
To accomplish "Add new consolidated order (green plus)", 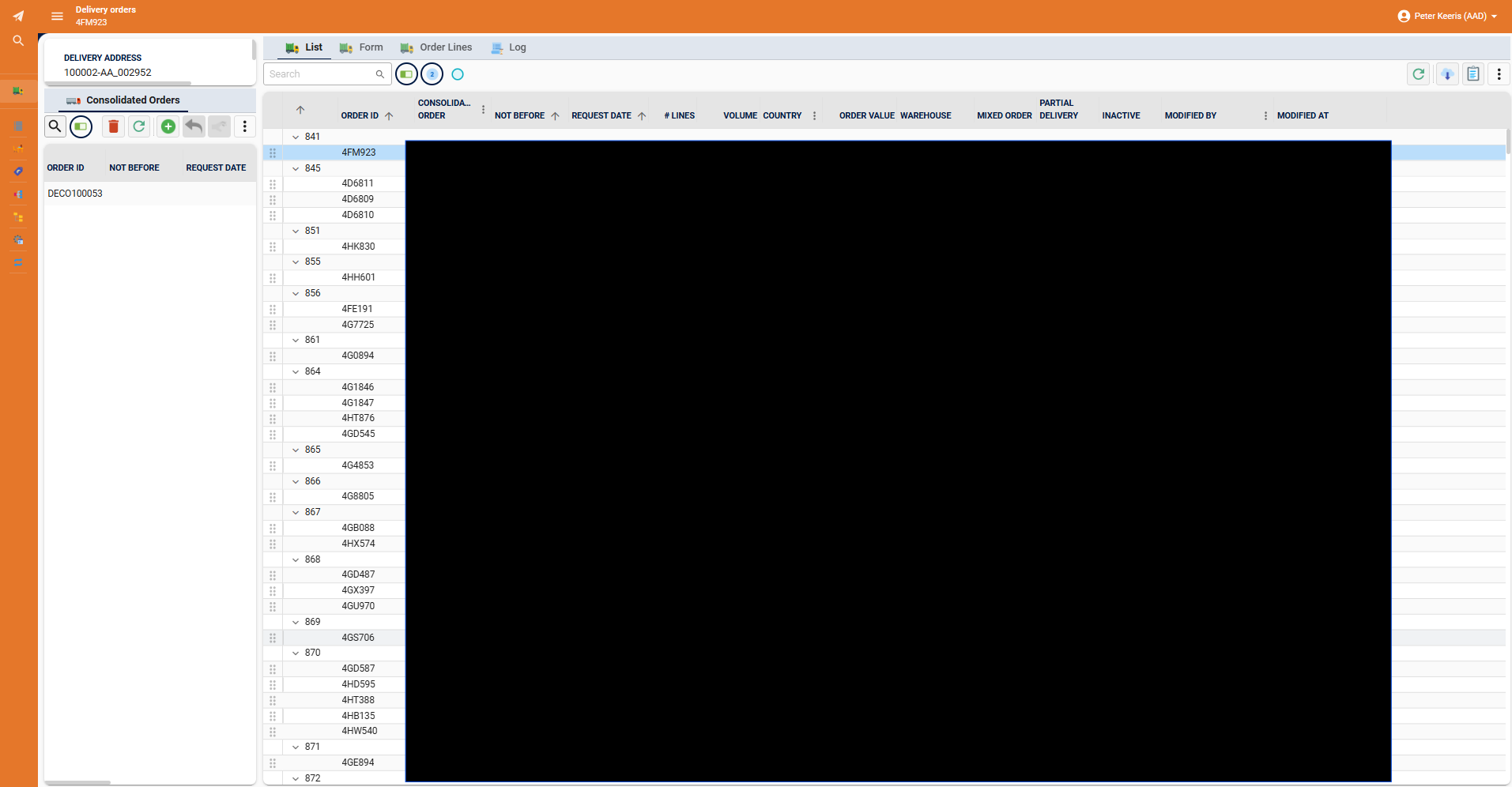I will coord(168,126).
